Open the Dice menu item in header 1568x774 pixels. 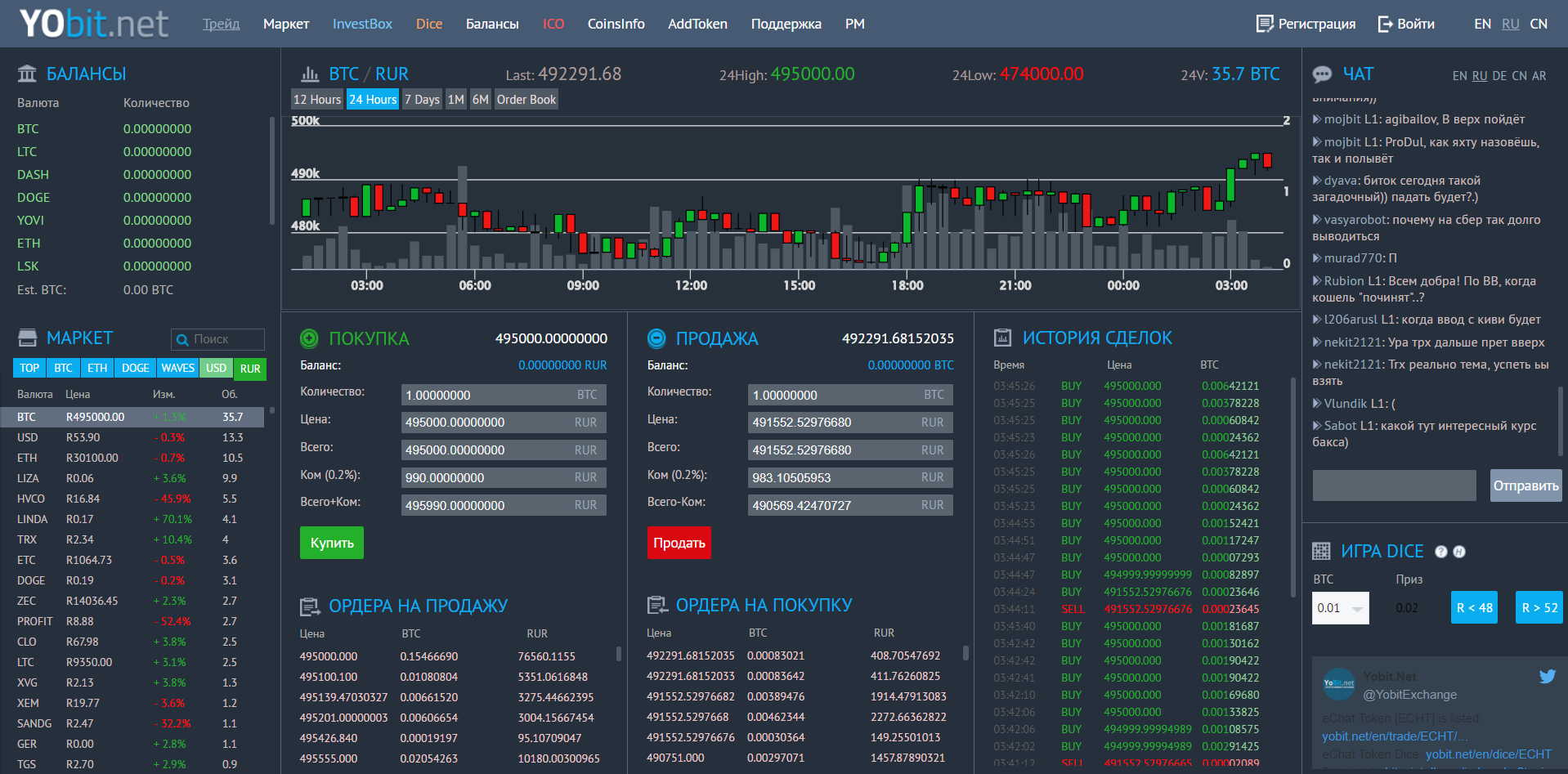click(x=429, y=24)
